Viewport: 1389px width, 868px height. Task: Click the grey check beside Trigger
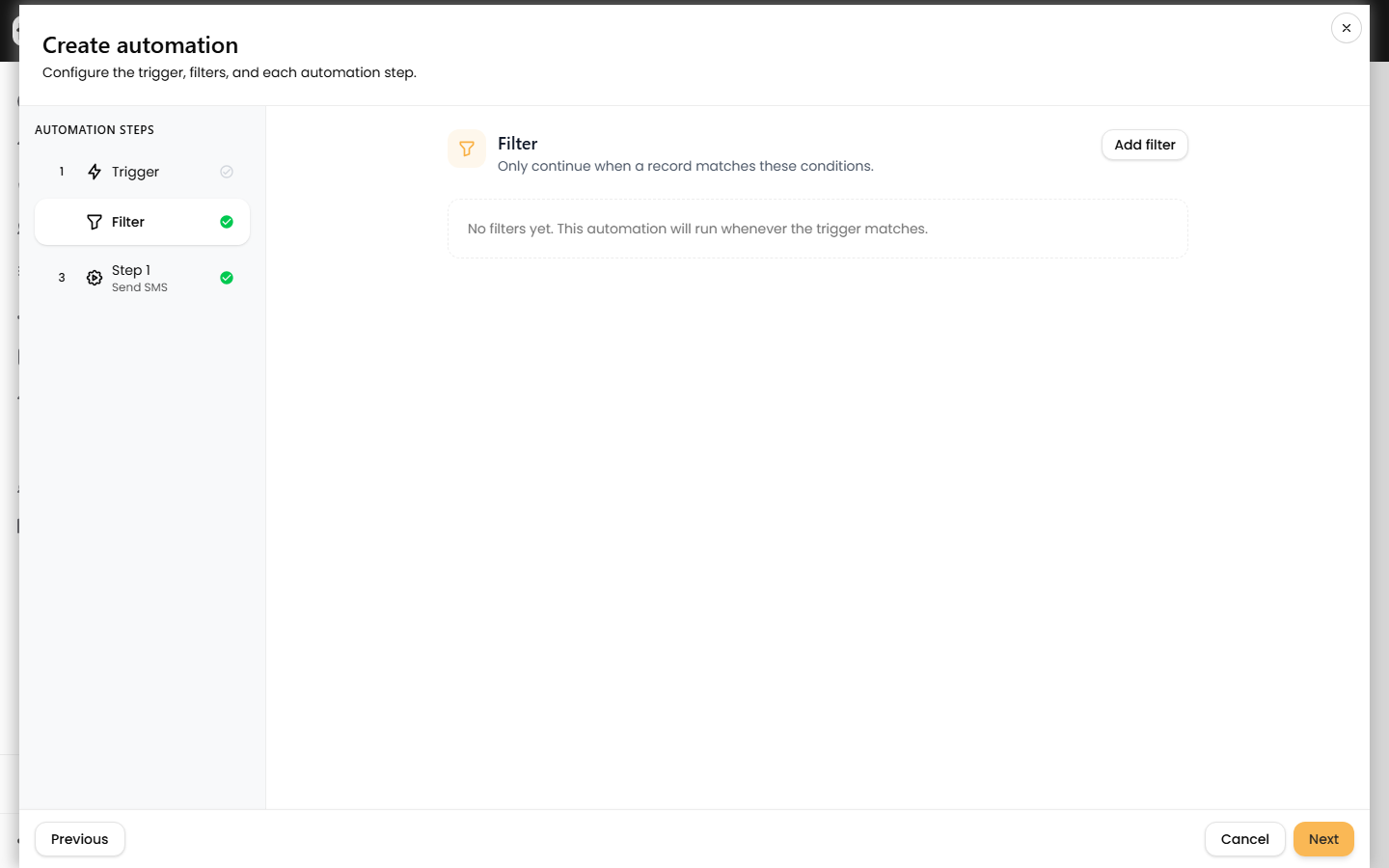click(x=227, y=172)
